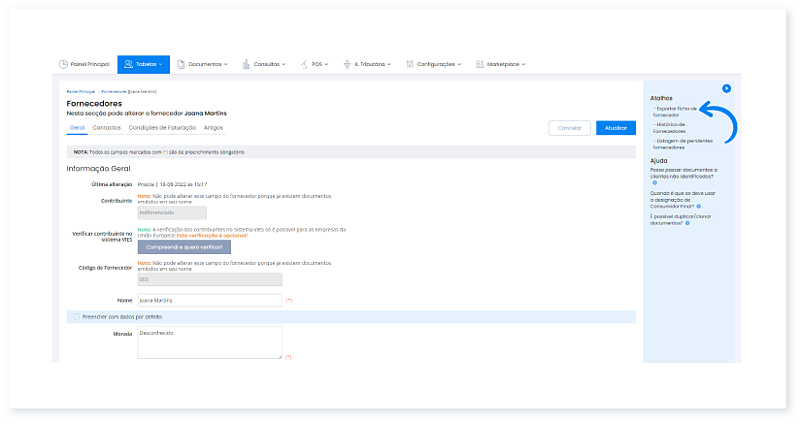Open the Documentos dropdown arrow
The image size is (800, 423).
226,64
